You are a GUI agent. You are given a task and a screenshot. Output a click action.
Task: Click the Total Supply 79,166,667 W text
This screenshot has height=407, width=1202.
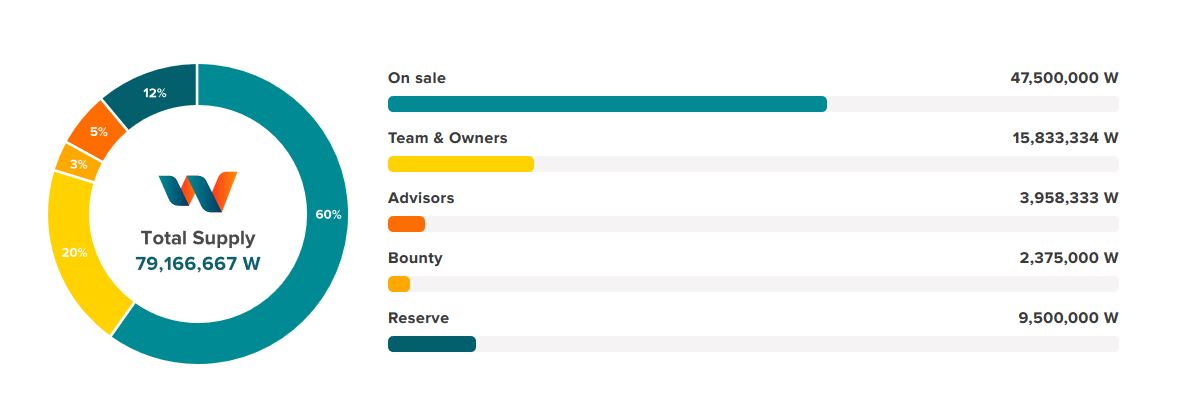(198, 251)
